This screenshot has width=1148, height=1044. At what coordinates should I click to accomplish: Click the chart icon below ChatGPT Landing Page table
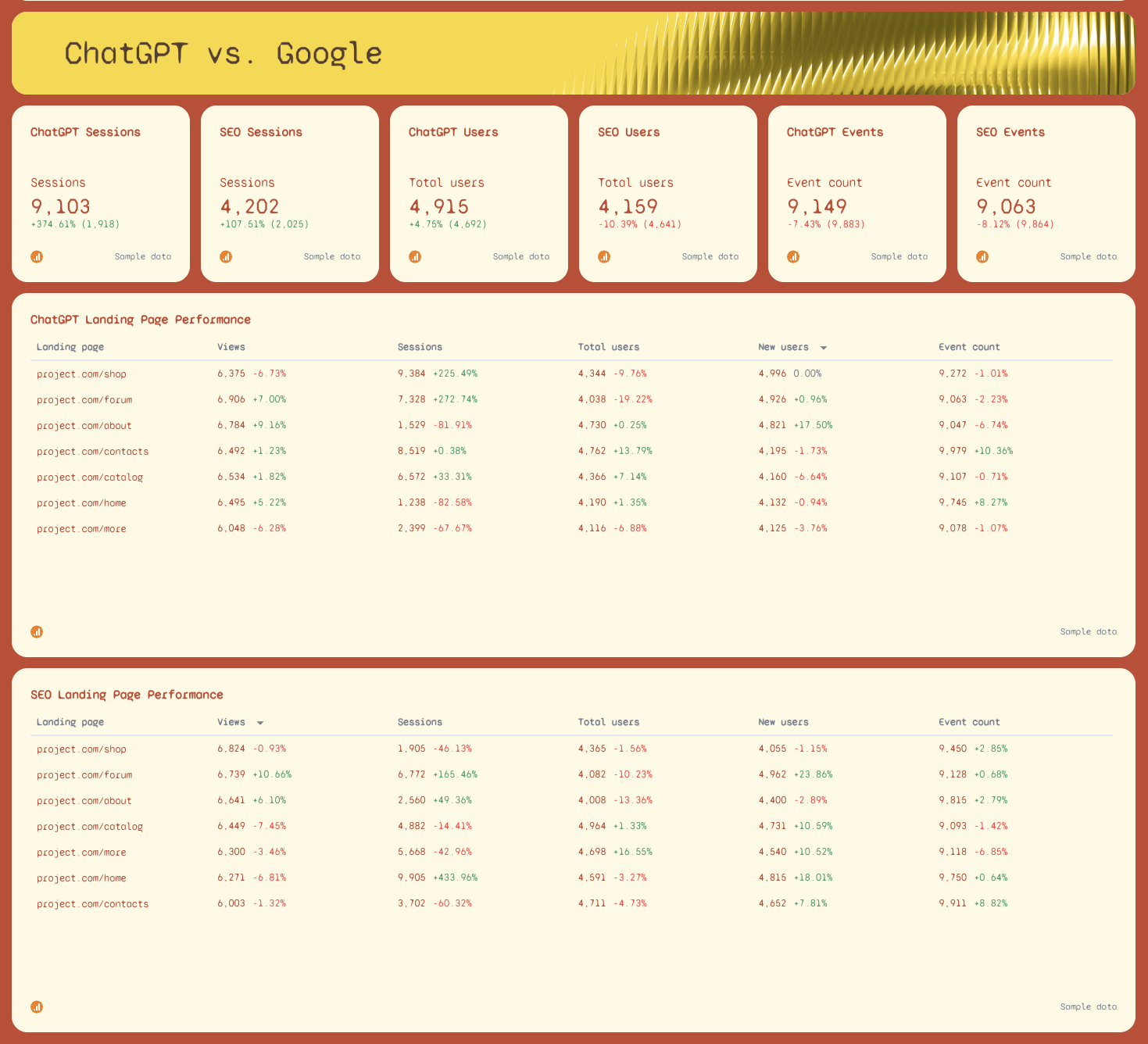coord(37,631)
